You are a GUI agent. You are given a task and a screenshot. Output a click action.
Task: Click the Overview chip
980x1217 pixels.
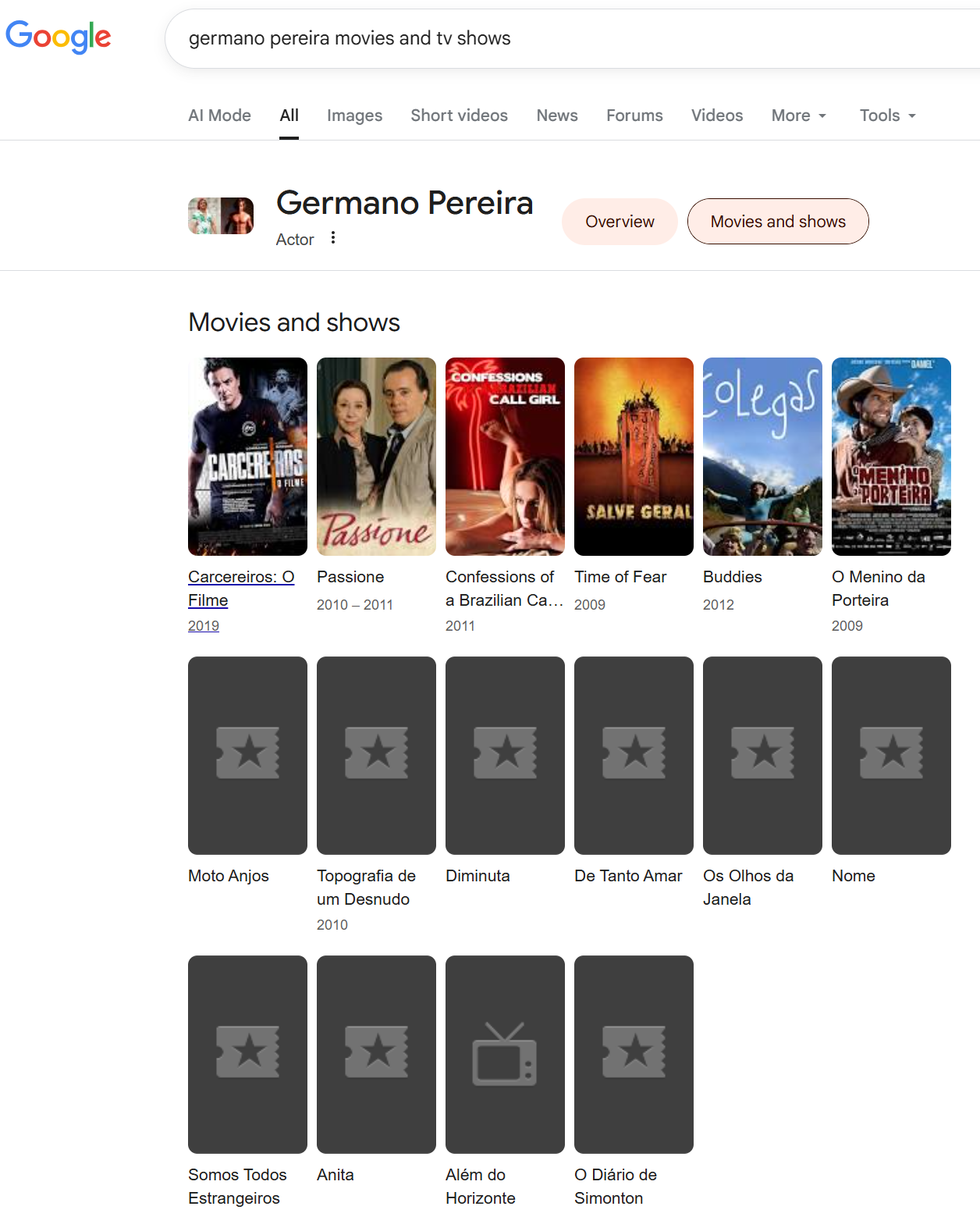click(x=620, y=222)
